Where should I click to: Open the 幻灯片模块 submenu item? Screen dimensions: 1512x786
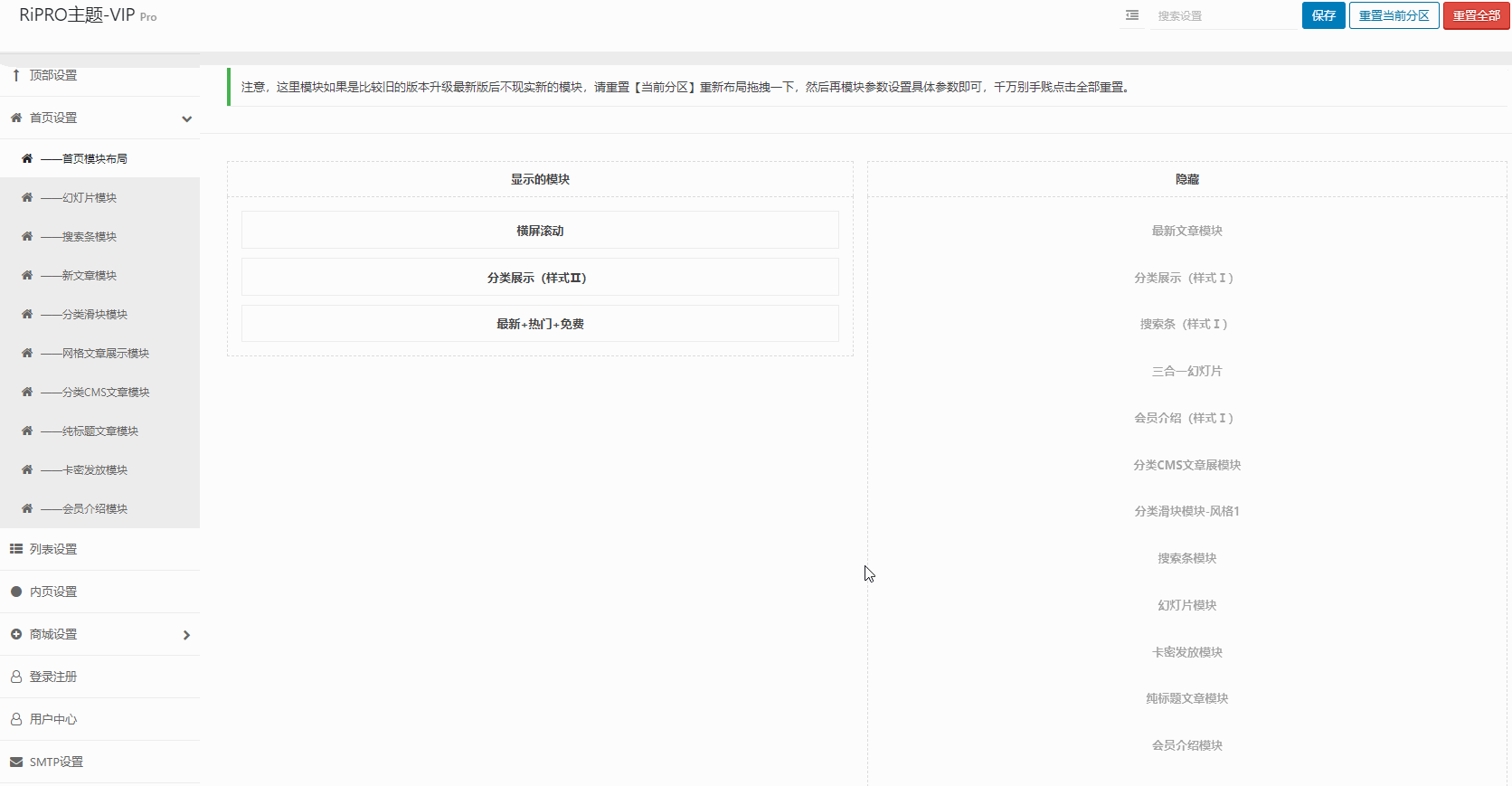click(x=89, y=197)
